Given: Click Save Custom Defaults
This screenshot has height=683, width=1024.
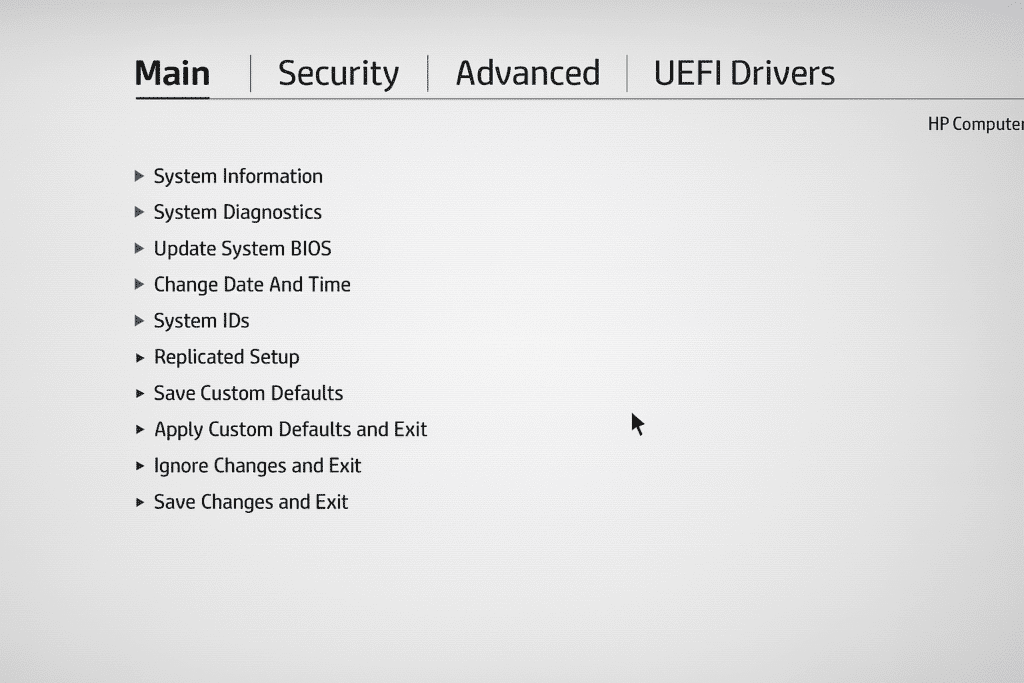Looking at the screenshot, I should tap(248, 393).
